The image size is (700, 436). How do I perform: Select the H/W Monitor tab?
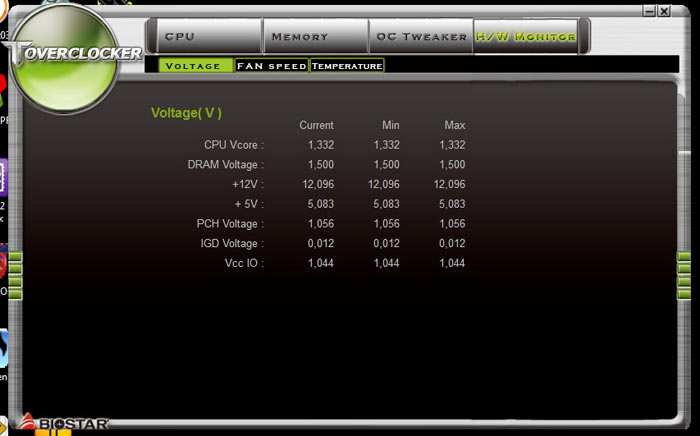click(x=525, y=37)
